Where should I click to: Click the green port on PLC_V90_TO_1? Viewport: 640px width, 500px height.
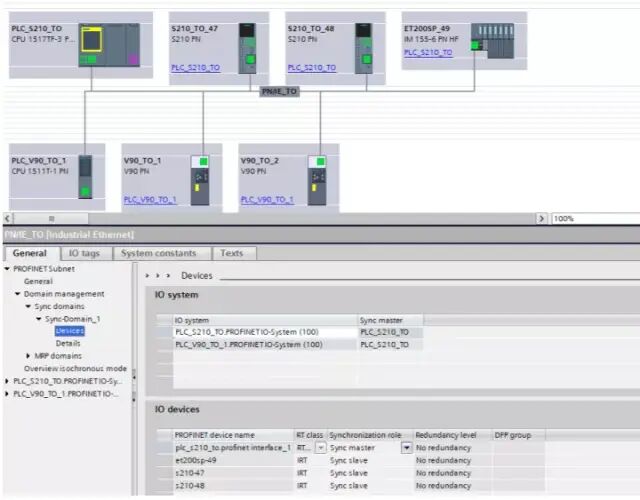pos(85,191)
